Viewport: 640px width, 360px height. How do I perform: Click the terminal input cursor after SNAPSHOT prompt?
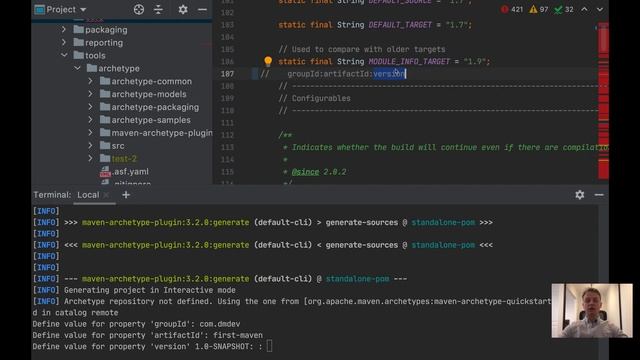[x=269, y=347]
